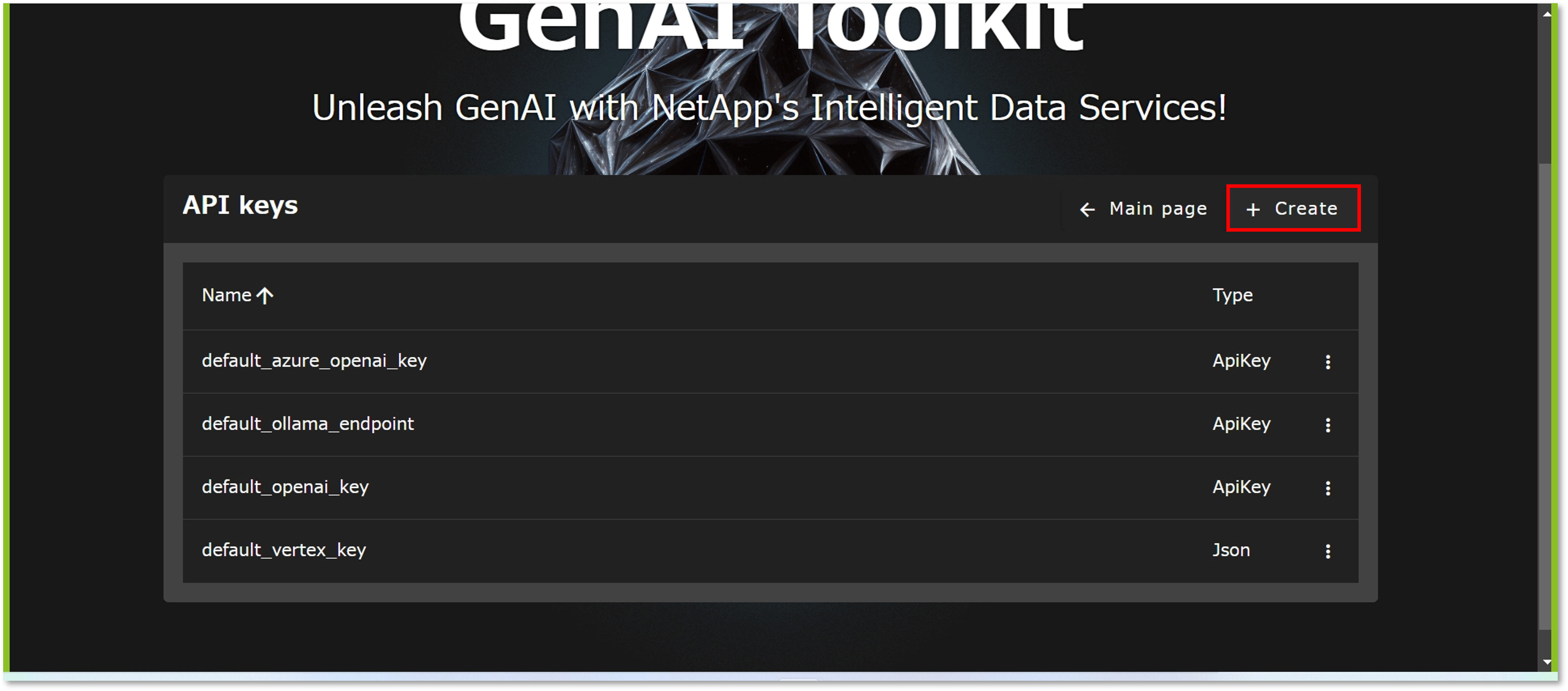Screen dimensions: 1568x691
Task: Click the sort arrow beside Name
Action: (x=265, y=296)
